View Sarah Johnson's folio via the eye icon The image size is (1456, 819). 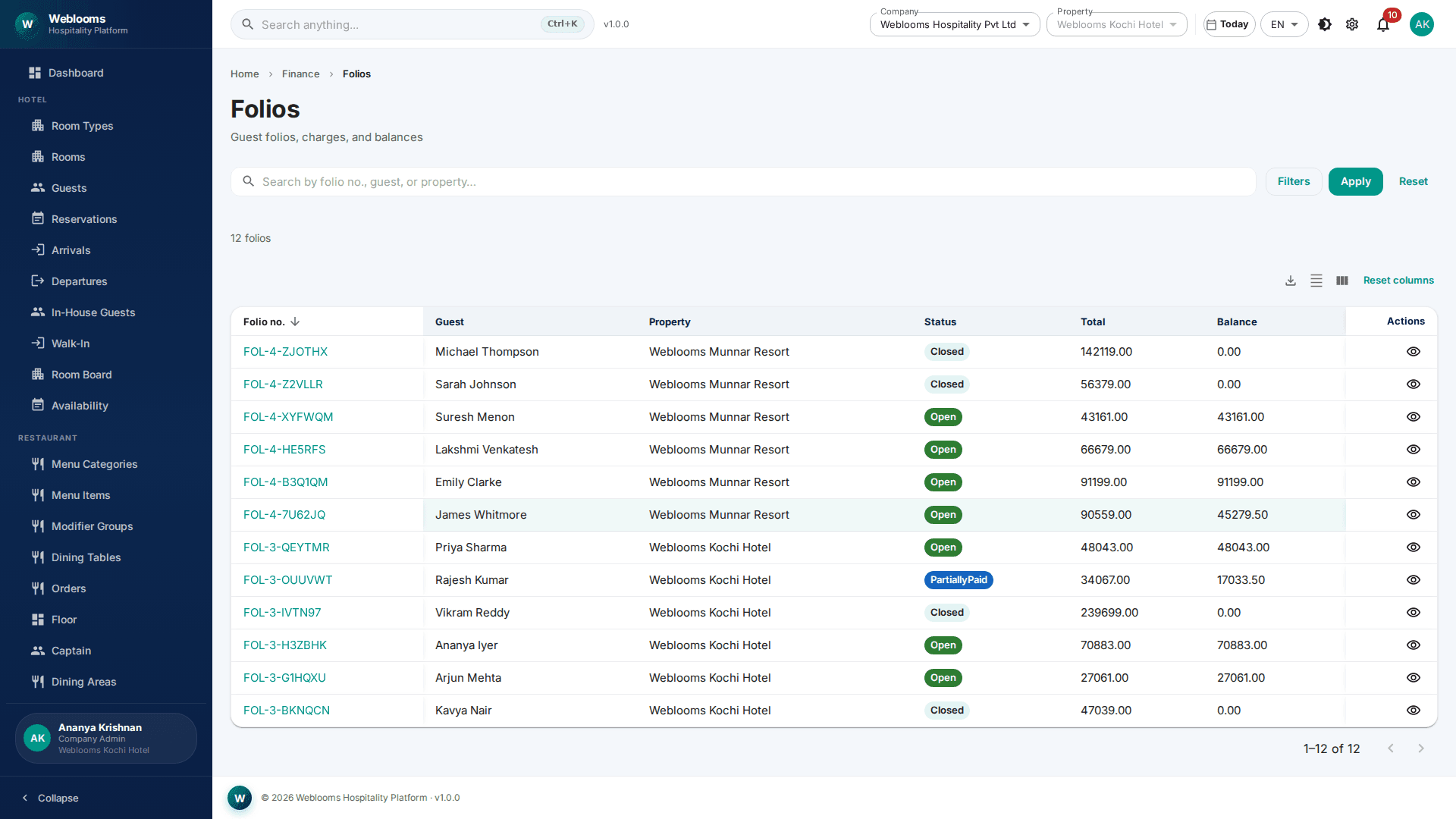click(x=1414, y=384)
